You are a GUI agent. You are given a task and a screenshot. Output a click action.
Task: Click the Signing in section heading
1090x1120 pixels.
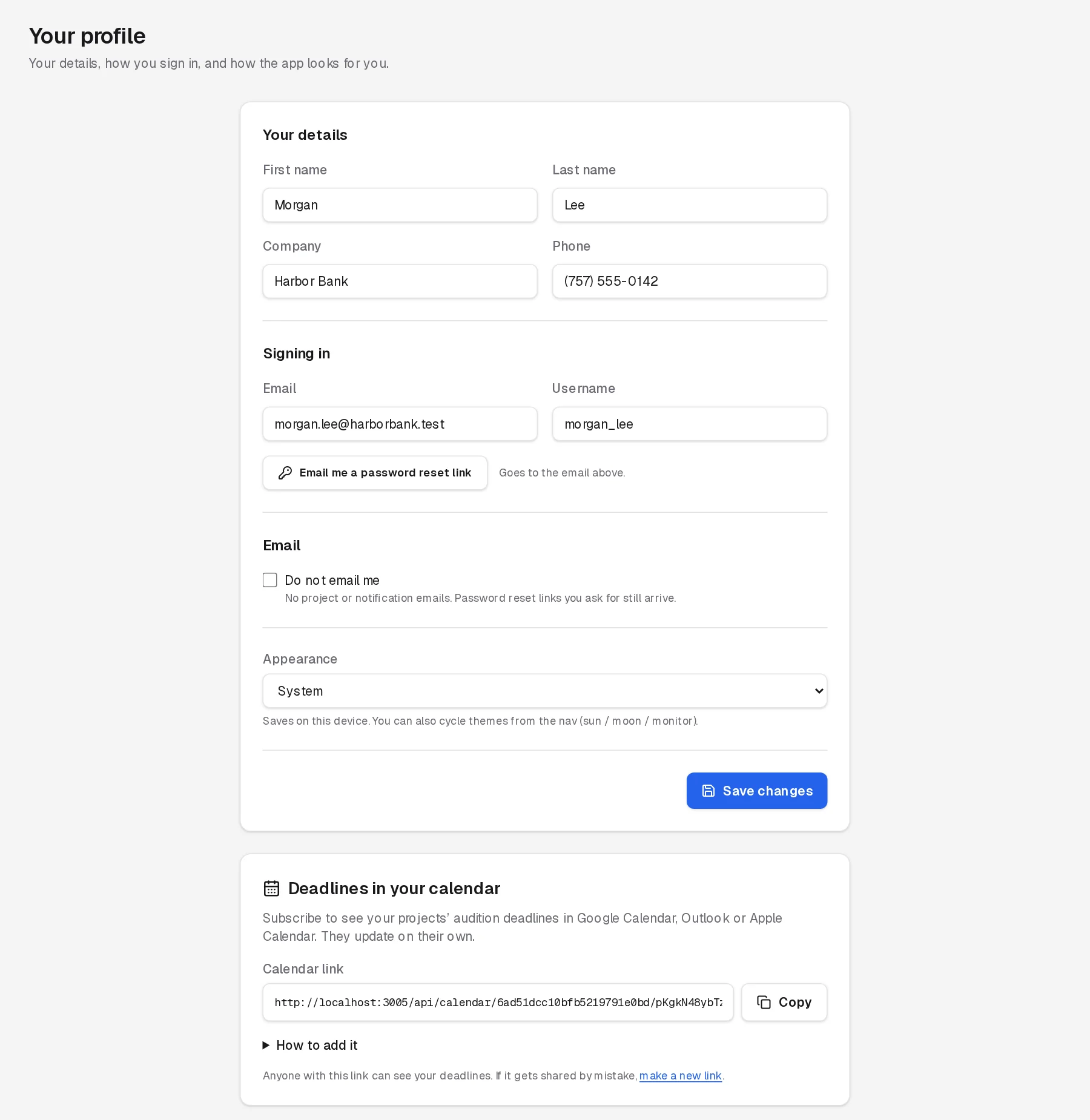297,354
